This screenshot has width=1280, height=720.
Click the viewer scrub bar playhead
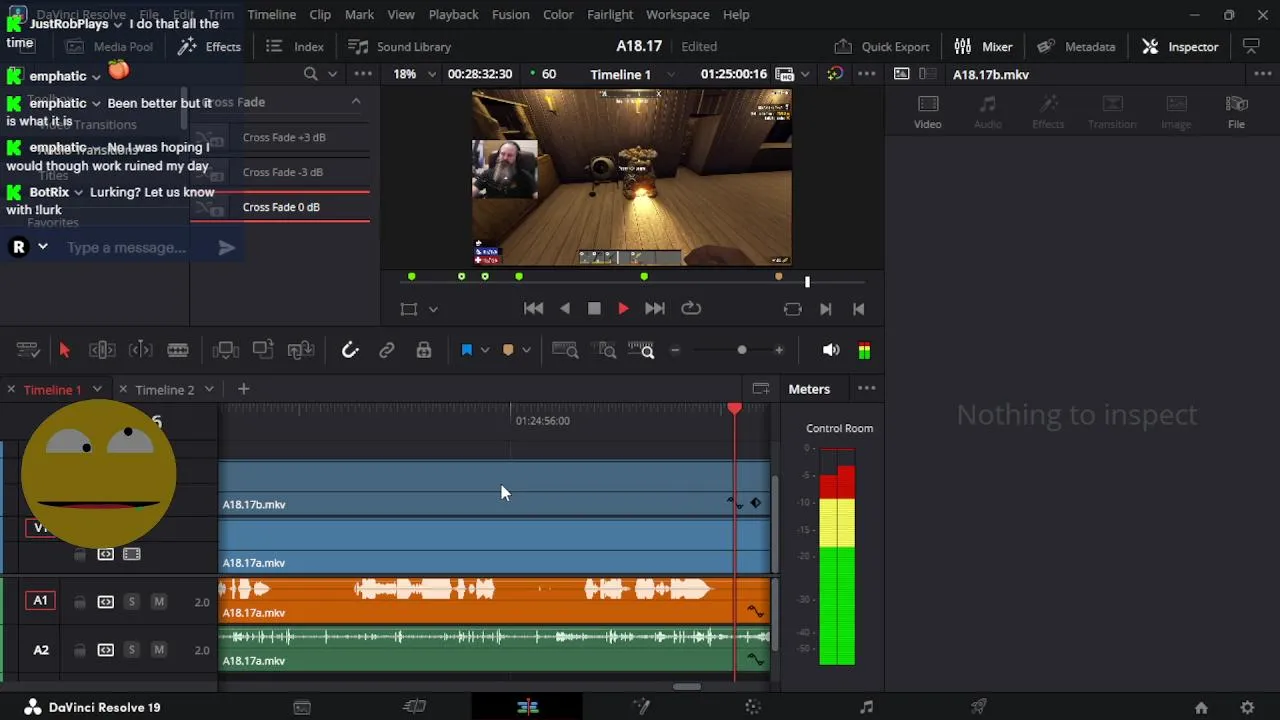(807, 281)
